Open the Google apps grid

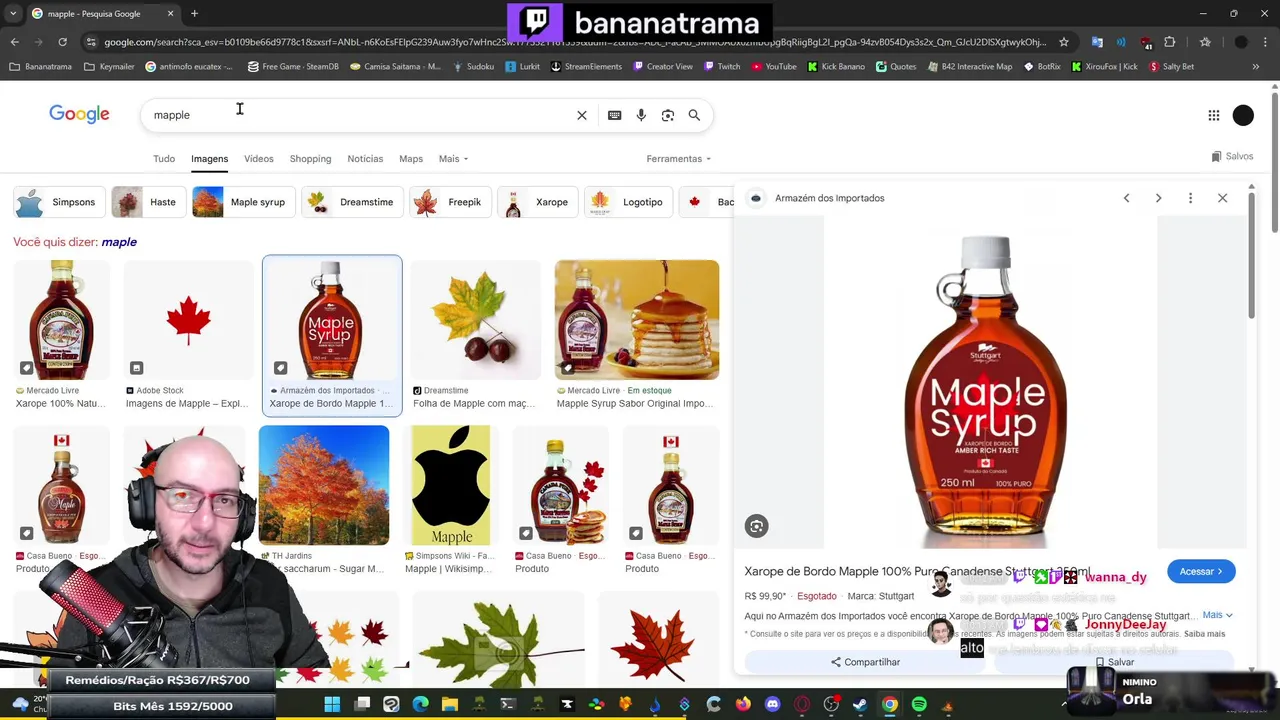(1214, 115)
